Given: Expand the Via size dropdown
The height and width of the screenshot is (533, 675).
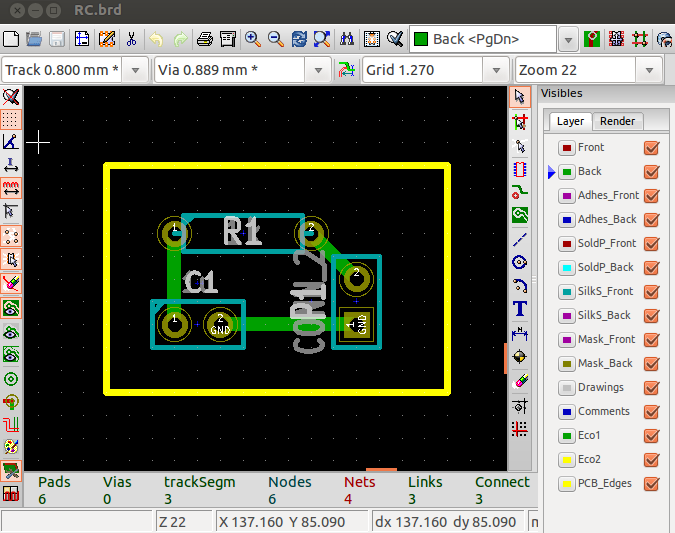Looking at the screenshot, I should (319, 70).
